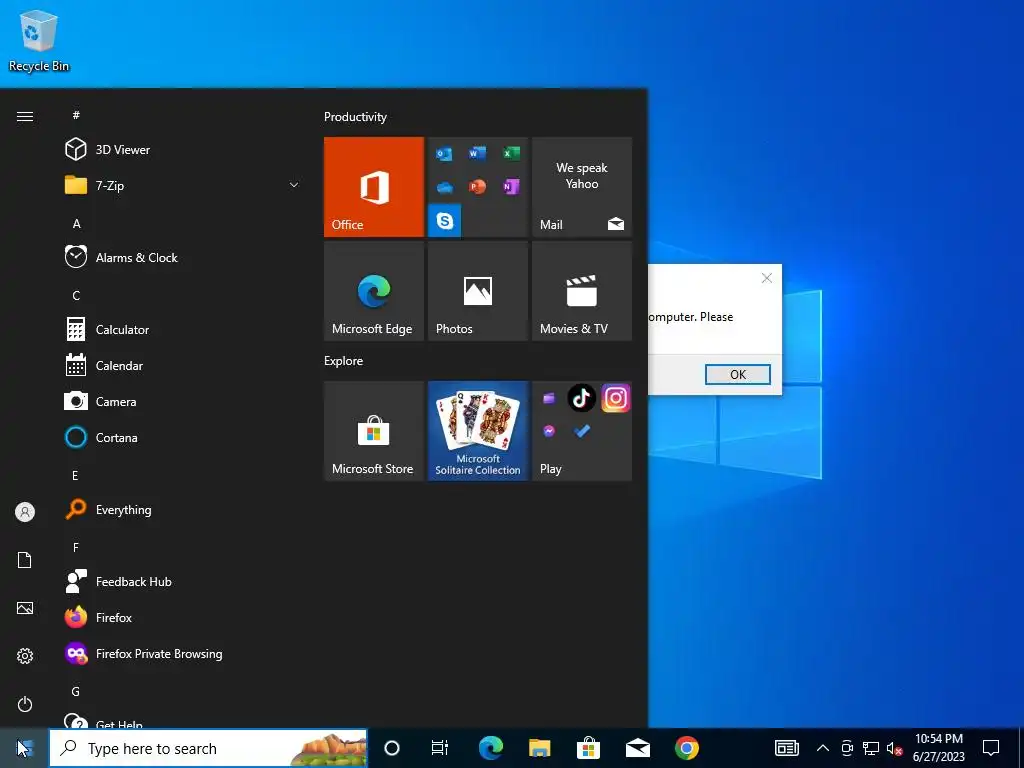Open TikTok in the Play folder
Screen dimensions: 1024x768
coord(582,398)
